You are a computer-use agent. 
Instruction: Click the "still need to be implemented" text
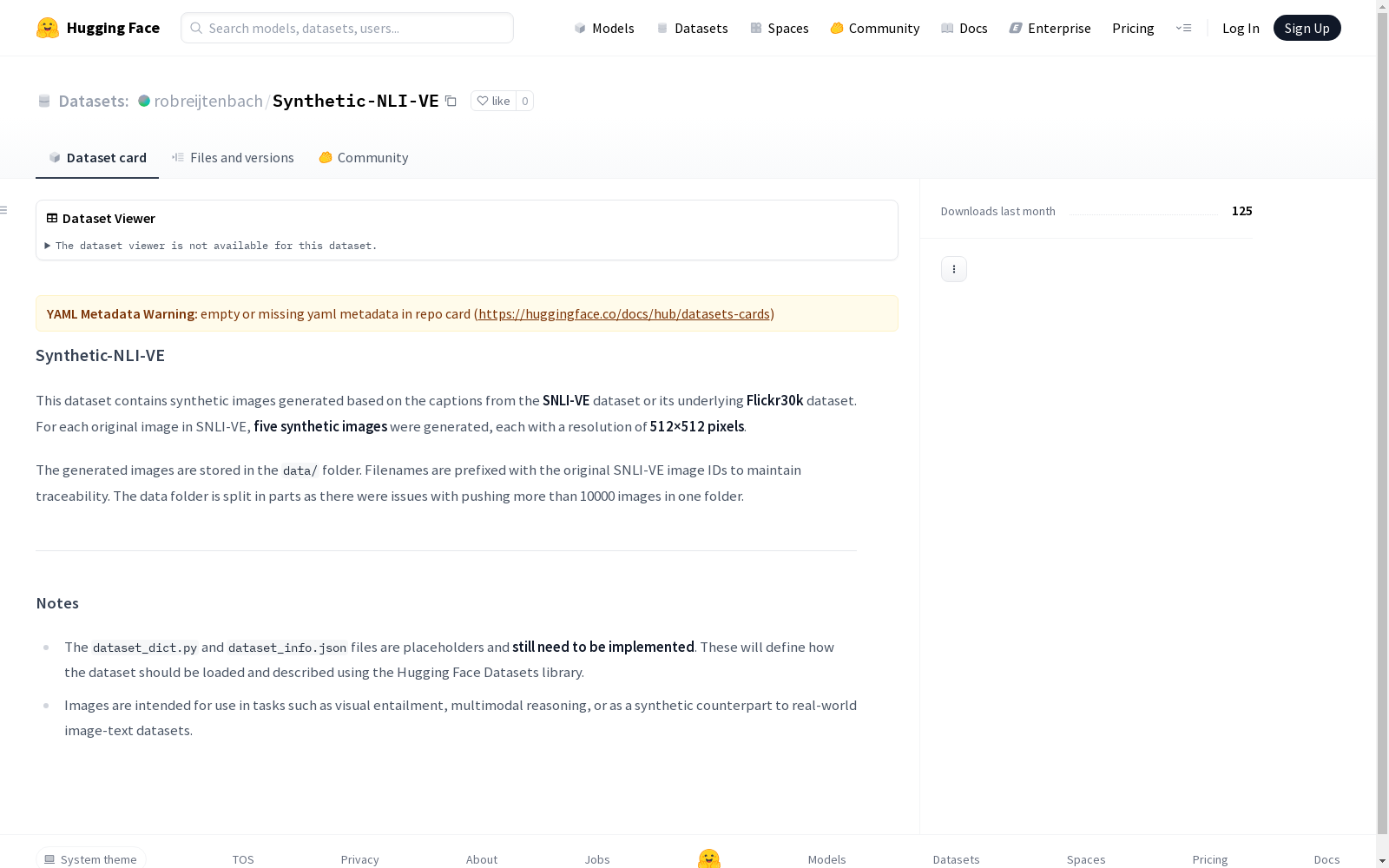pyautogui.click(x=603, y=647)
